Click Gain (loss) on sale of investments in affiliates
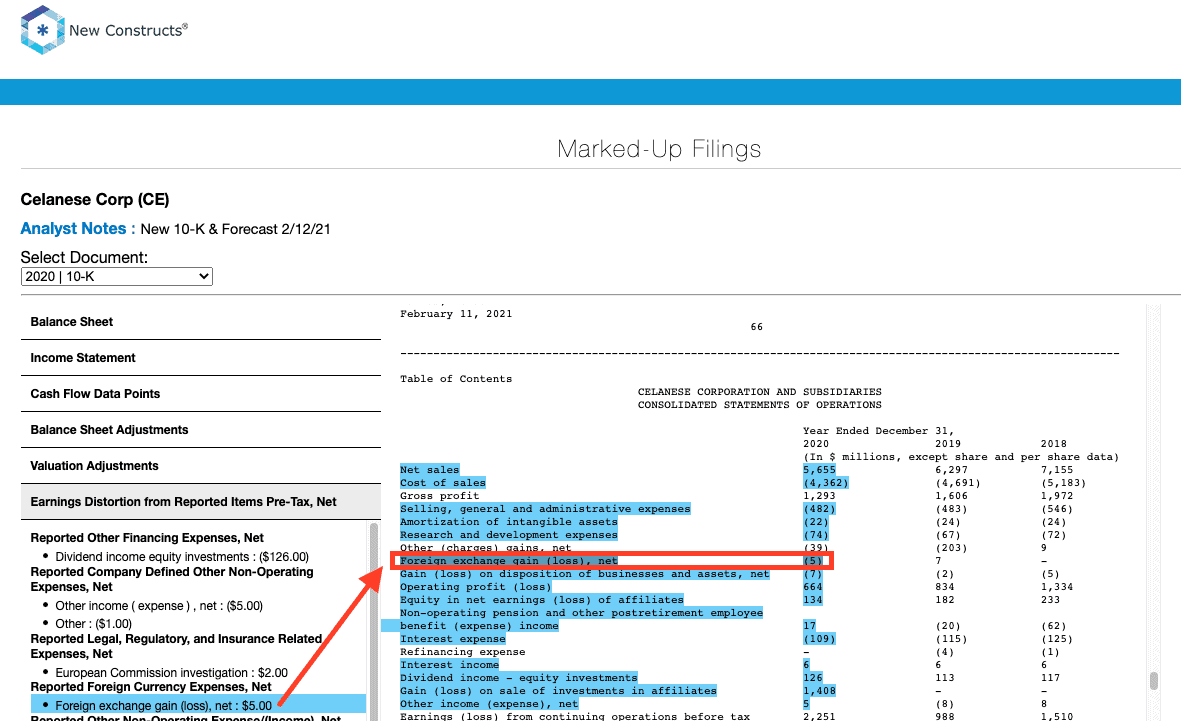Viewport: 1181px width, 721px height. [558, 691]
